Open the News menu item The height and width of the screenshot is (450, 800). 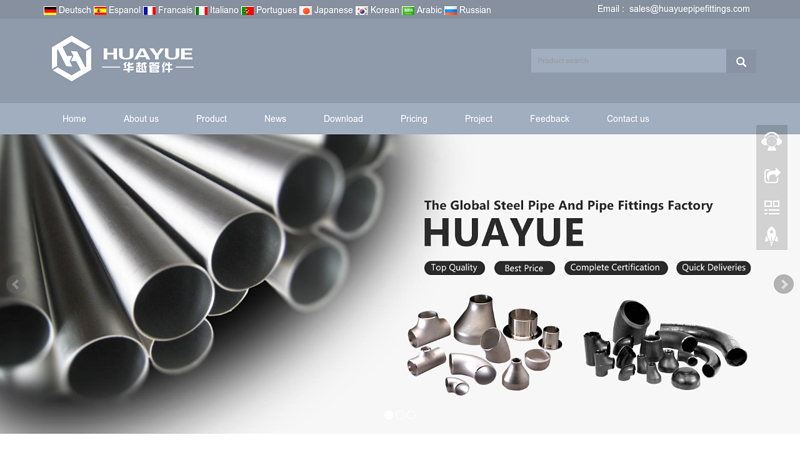275,119
